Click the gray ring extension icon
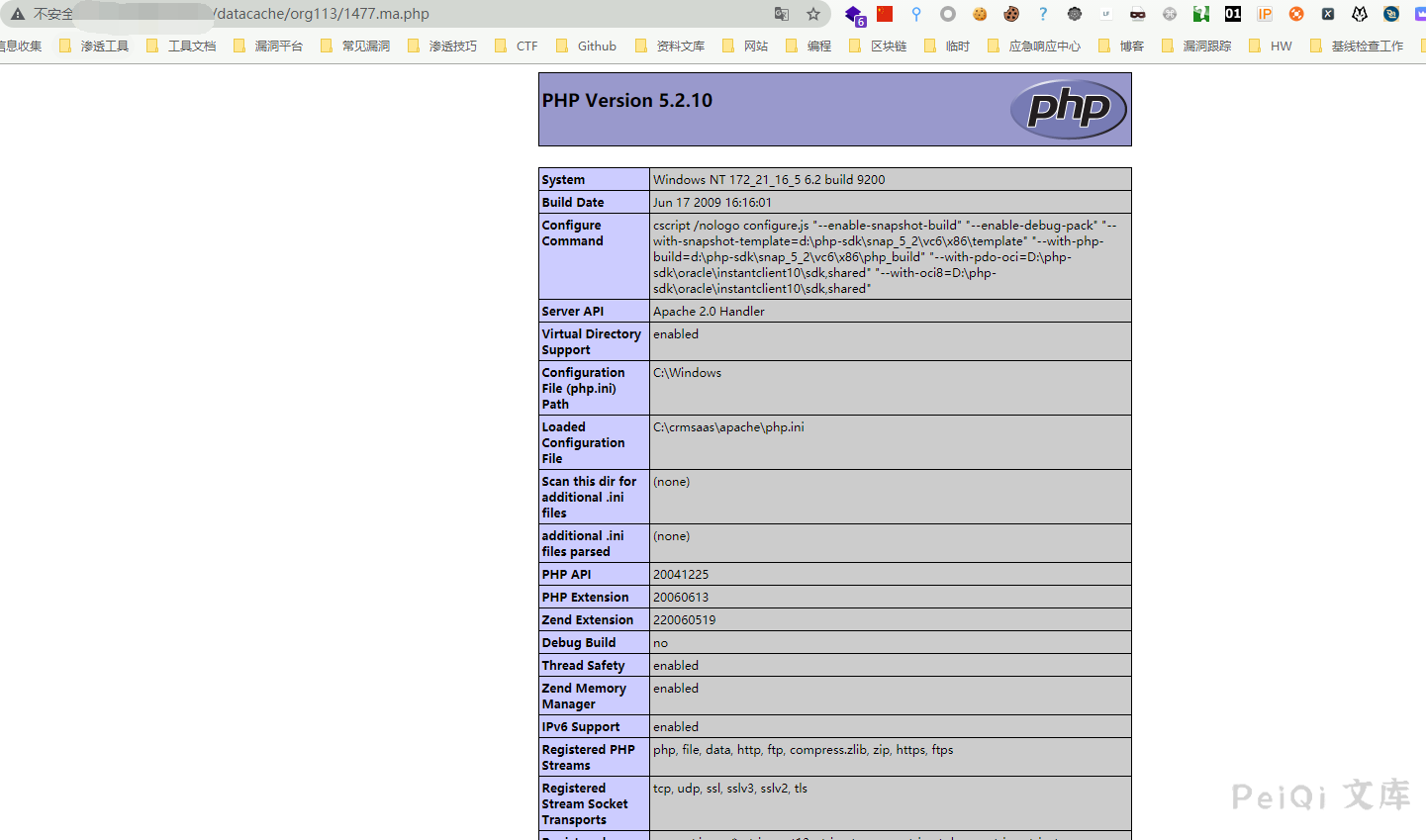Image resolution: width=1426 pixels, height=840 pixels. tap(948, 14)
